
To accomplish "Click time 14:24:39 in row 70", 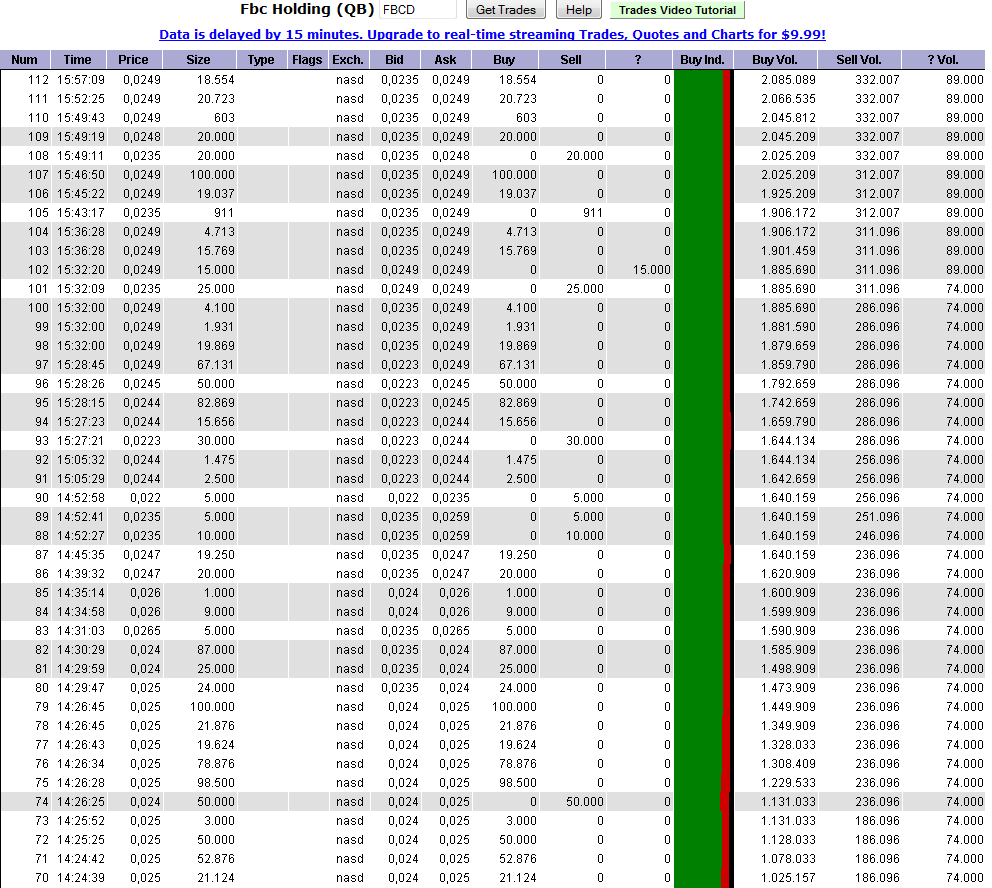I will pos(81,877).
